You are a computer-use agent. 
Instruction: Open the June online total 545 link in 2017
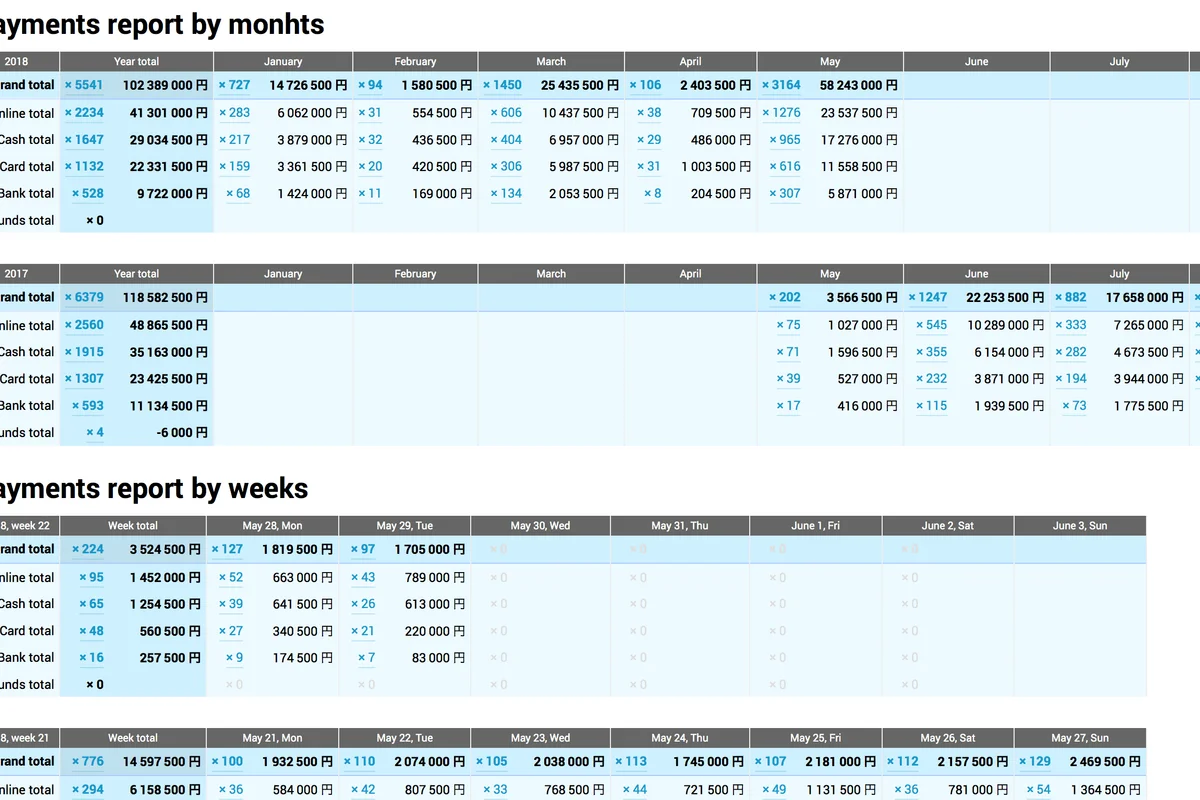(931, 325)
